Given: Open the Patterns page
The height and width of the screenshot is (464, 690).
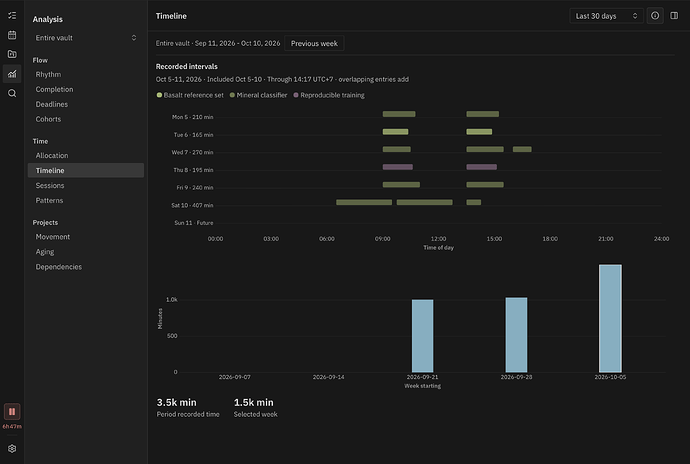Looking at the screenshot, I should (x=86, y=200).
